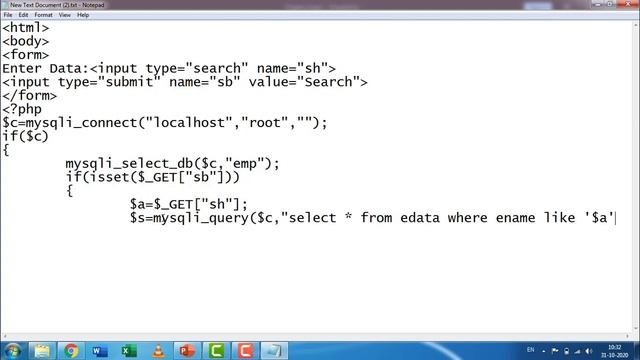640x360 pixels.
Task: Open the clock and date display
Action: click(614, 351)
